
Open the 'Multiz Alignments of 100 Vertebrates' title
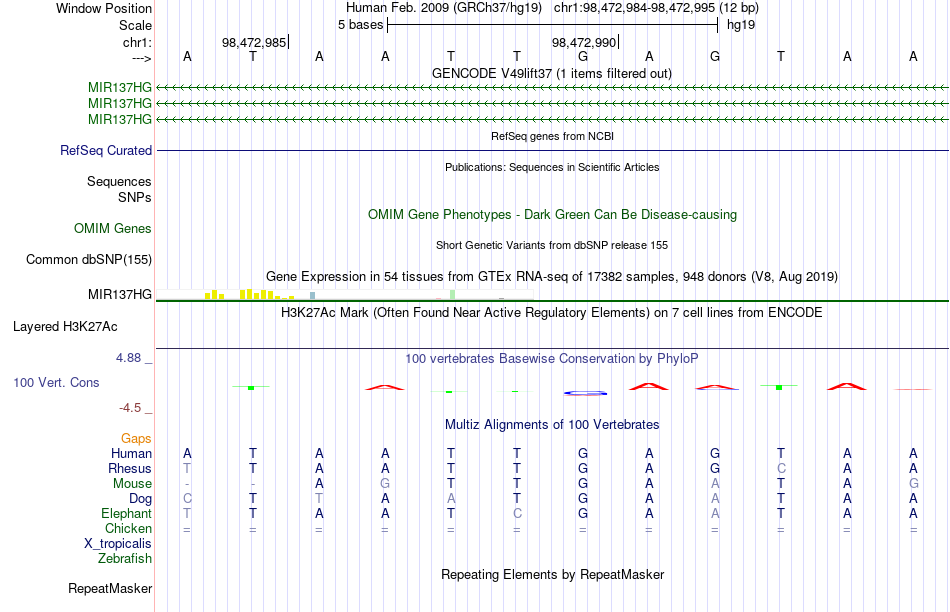tap(552, 425)
